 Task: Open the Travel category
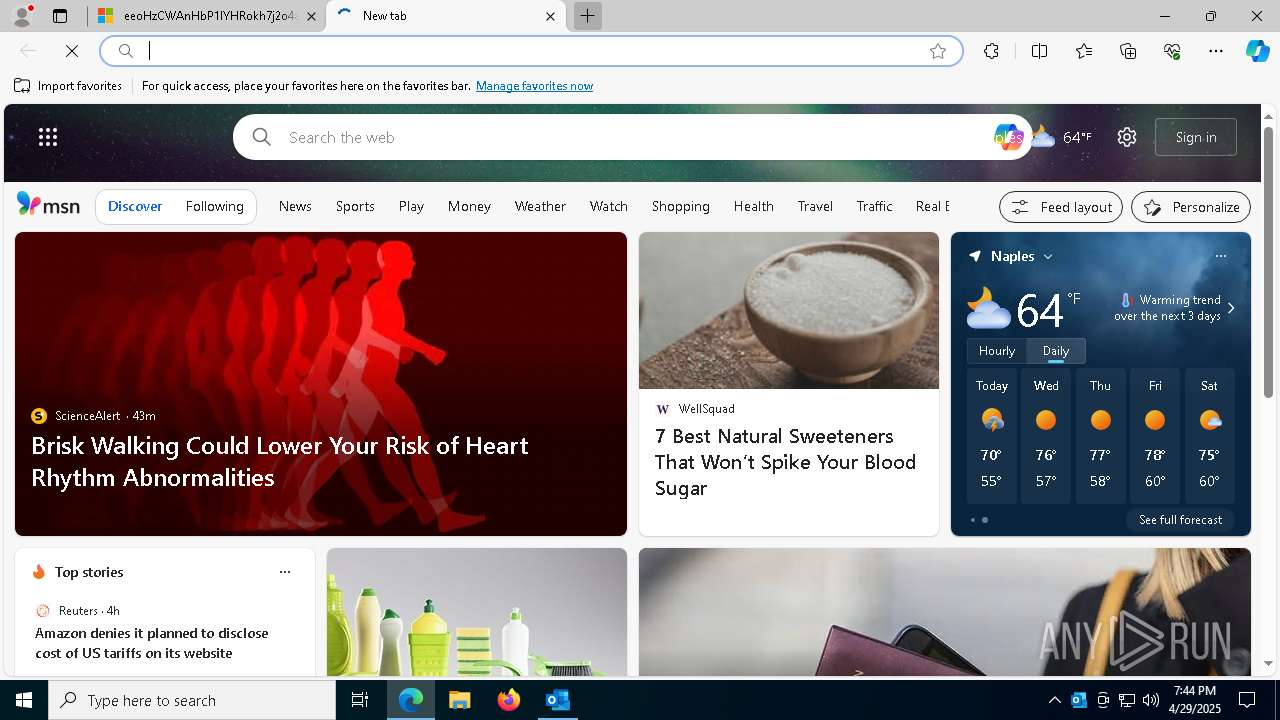pos(815,206)
